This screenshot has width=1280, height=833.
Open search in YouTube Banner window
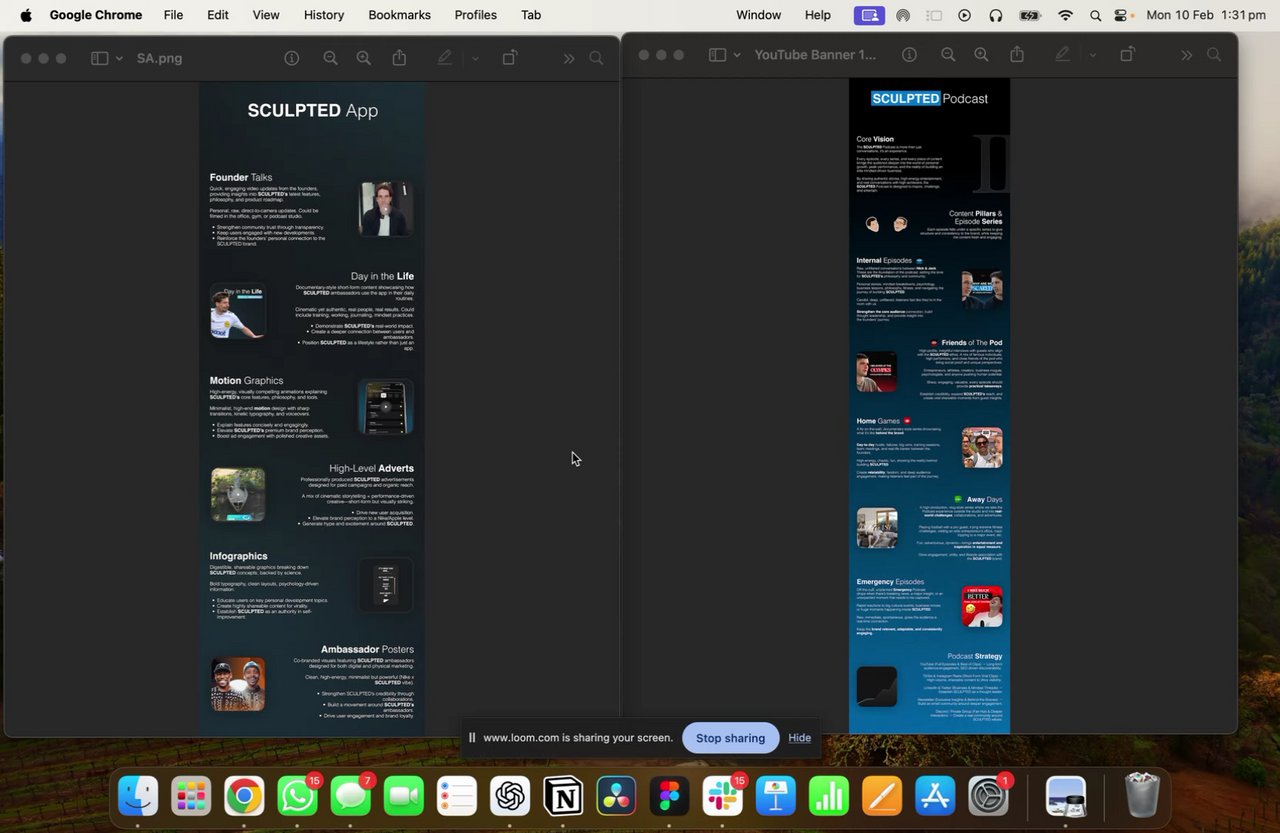pos(1214,55)
